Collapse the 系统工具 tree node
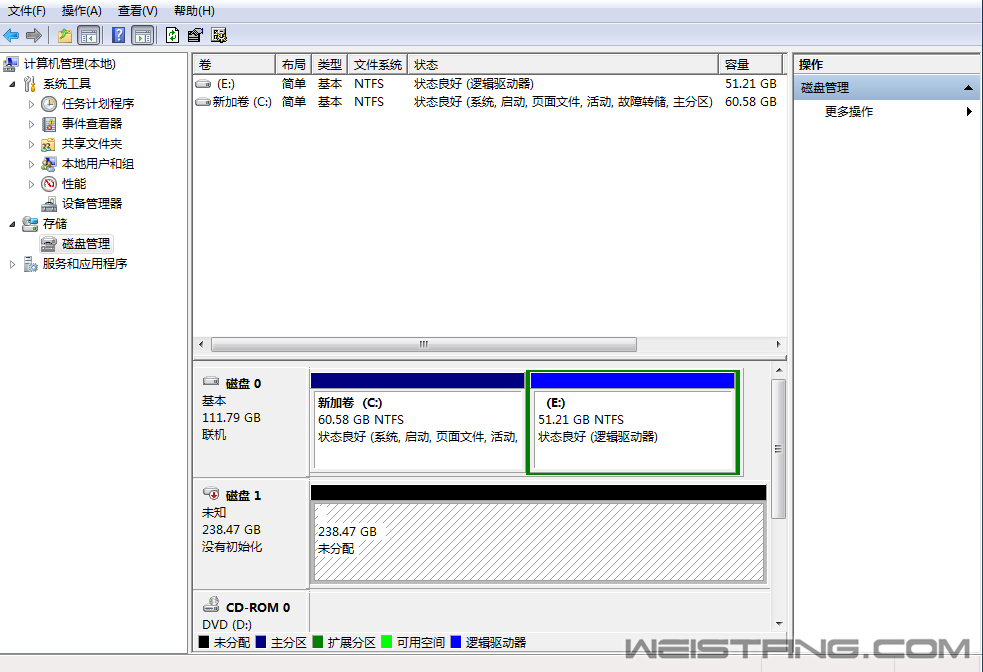983x672 pixels. (x=13, y=84)
